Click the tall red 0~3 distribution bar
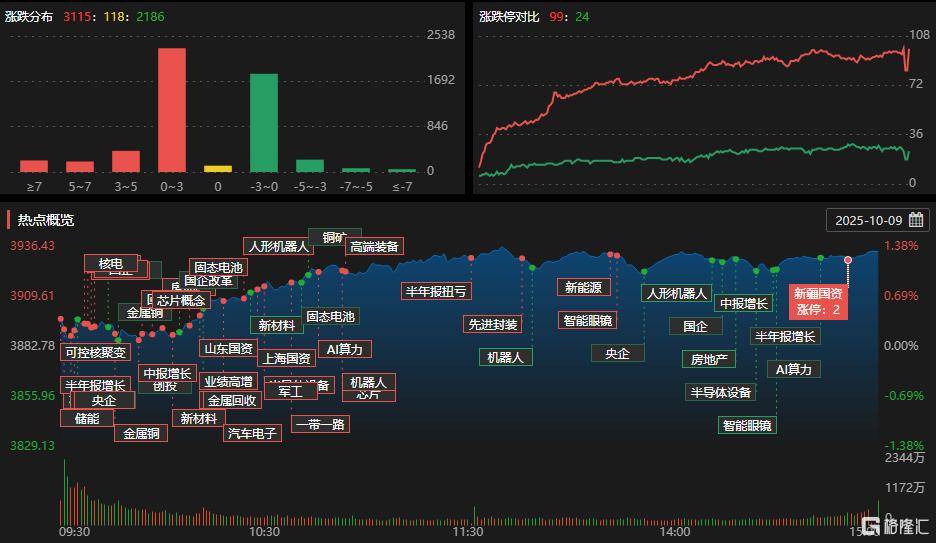The image size is (936, 543). coord(172,110)
